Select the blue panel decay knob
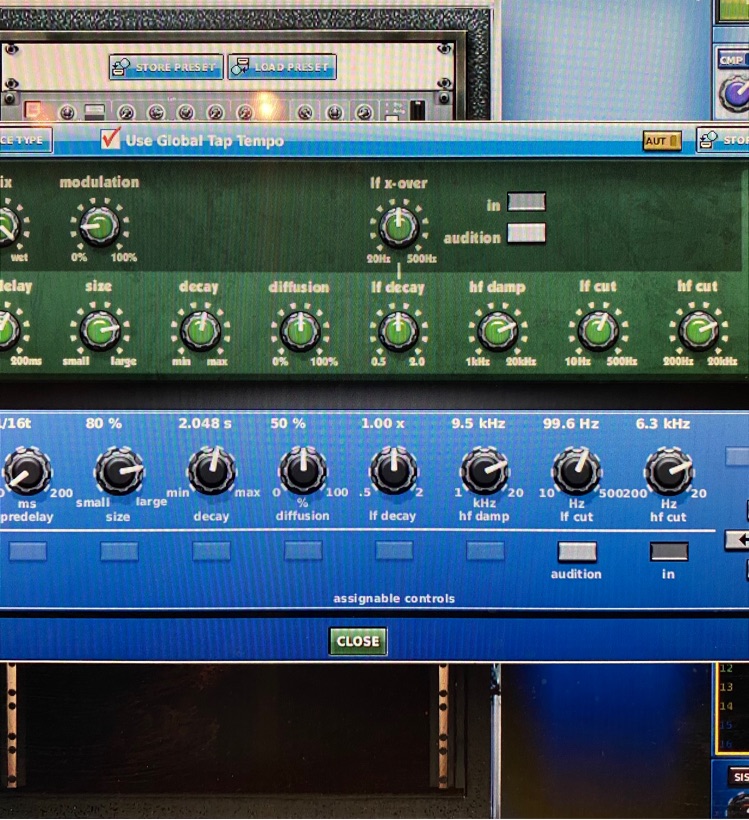The image size is (749, 820). (211, 471)
